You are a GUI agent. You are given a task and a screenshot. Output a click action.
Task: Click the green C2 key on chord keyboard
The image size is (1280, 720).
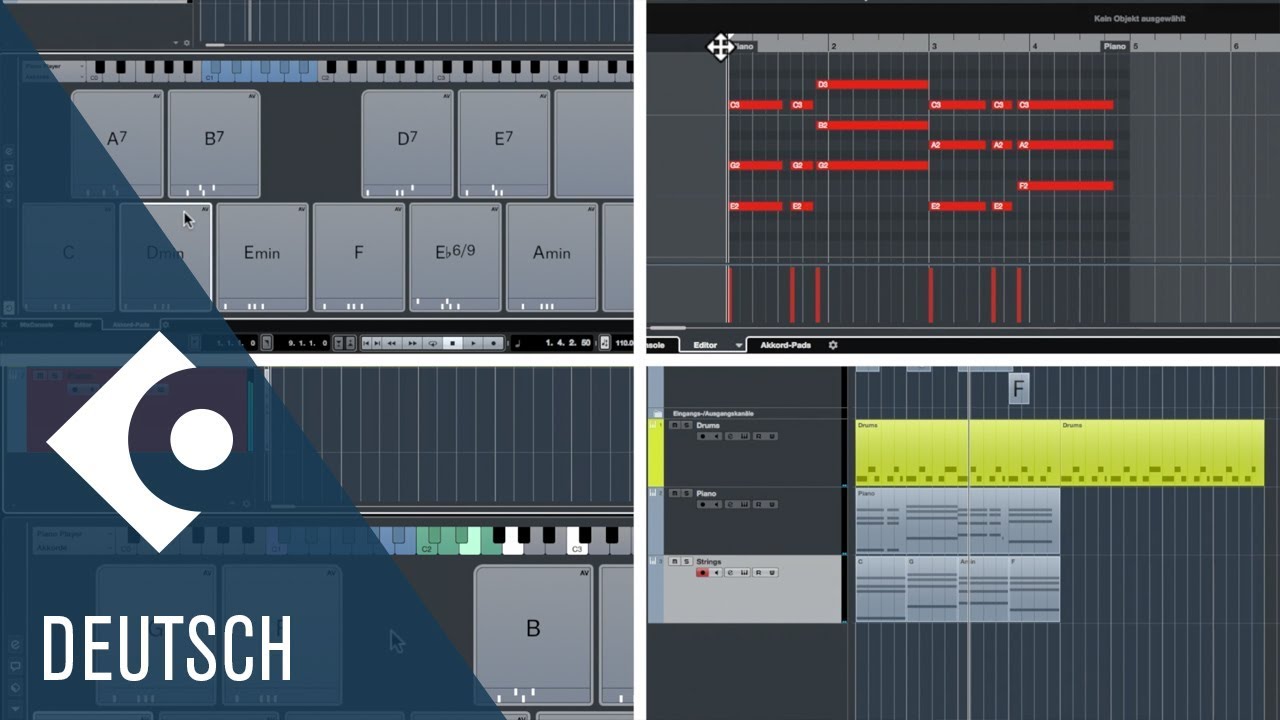coord(427,541)
